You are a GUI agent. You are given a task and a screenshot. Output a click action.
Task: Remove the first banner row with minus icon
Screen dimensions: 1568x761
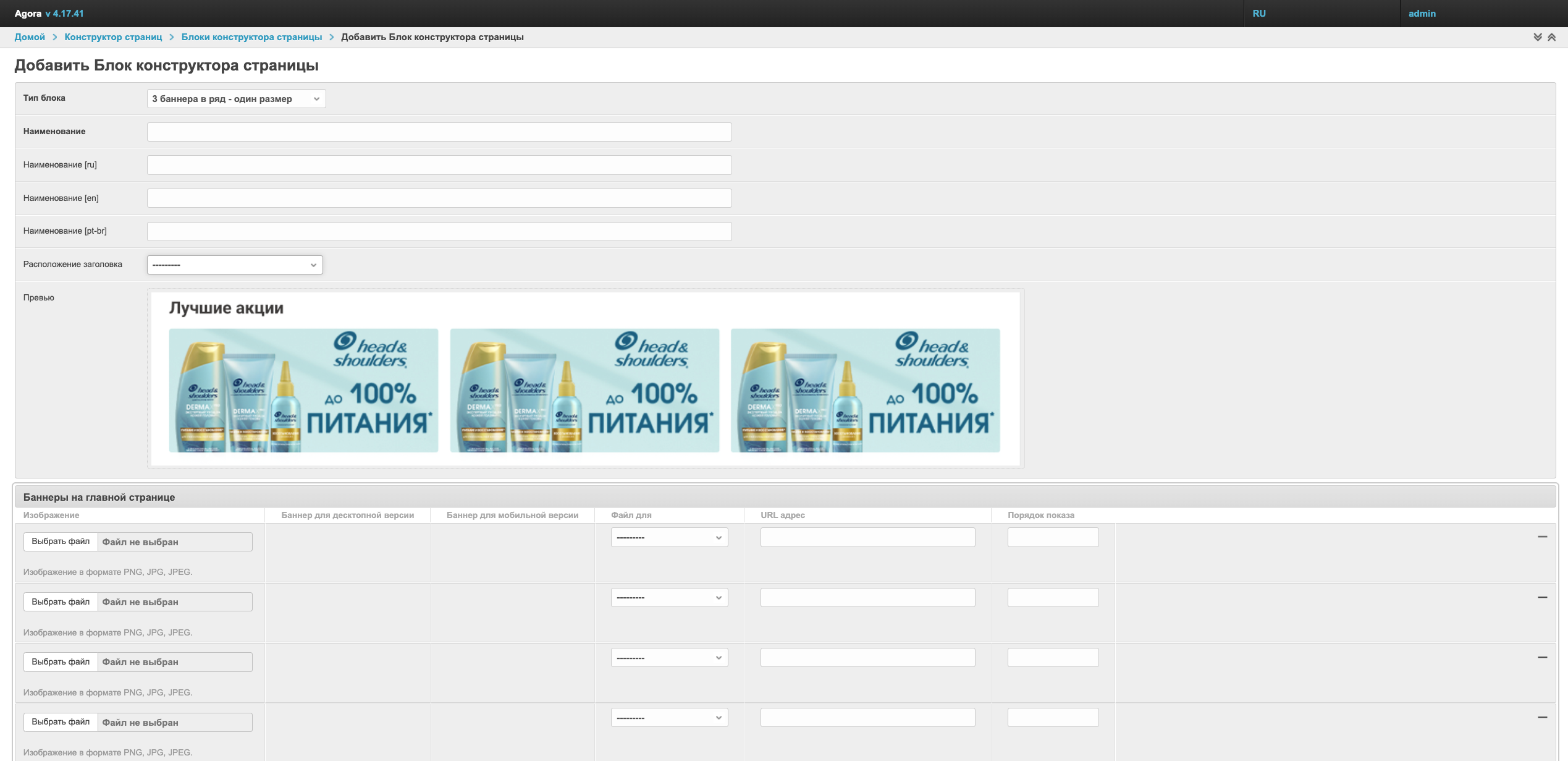point(1542,537)
